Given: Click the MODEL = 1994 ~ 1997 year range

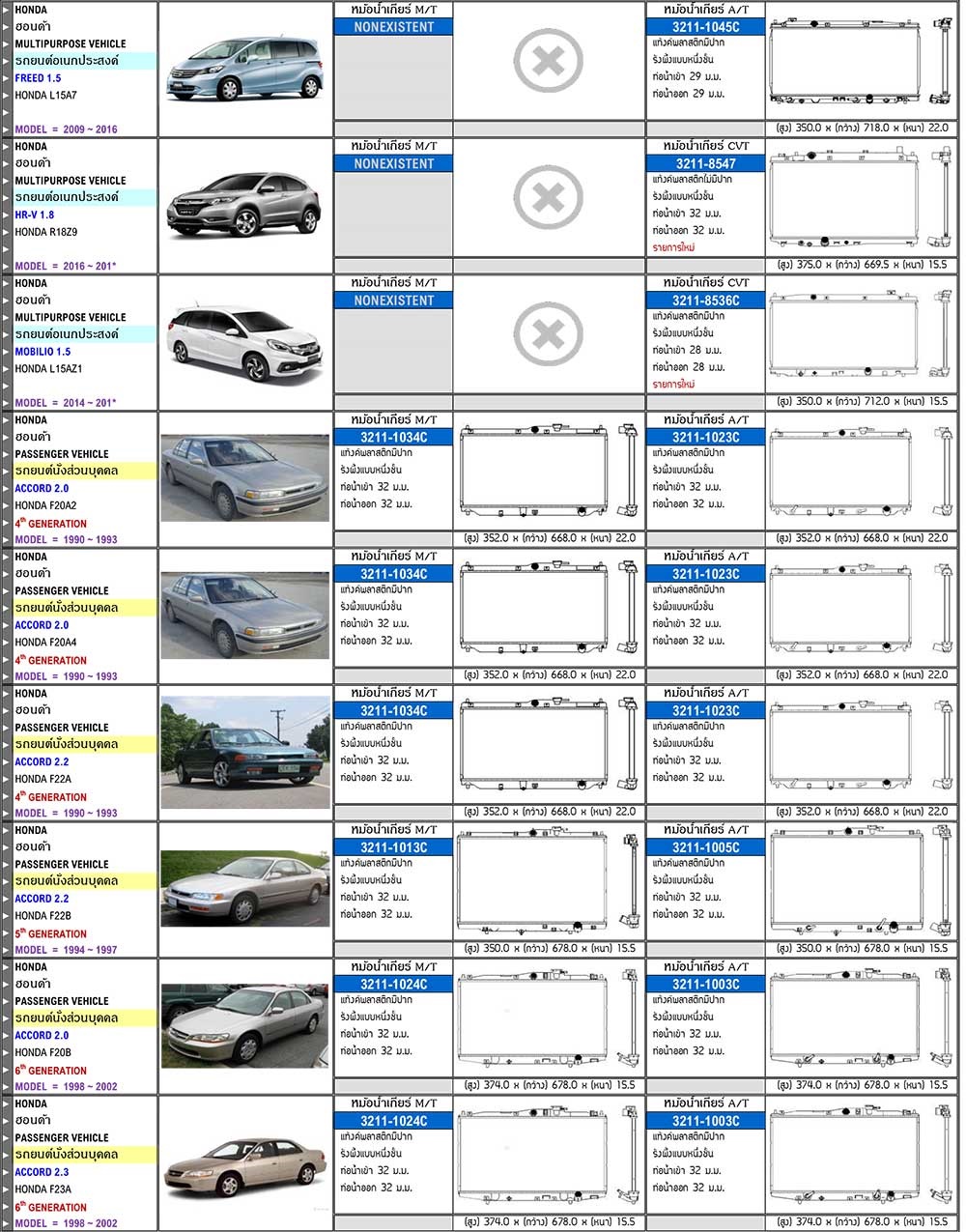Looking at the screenshot, I should pos(67,950).
